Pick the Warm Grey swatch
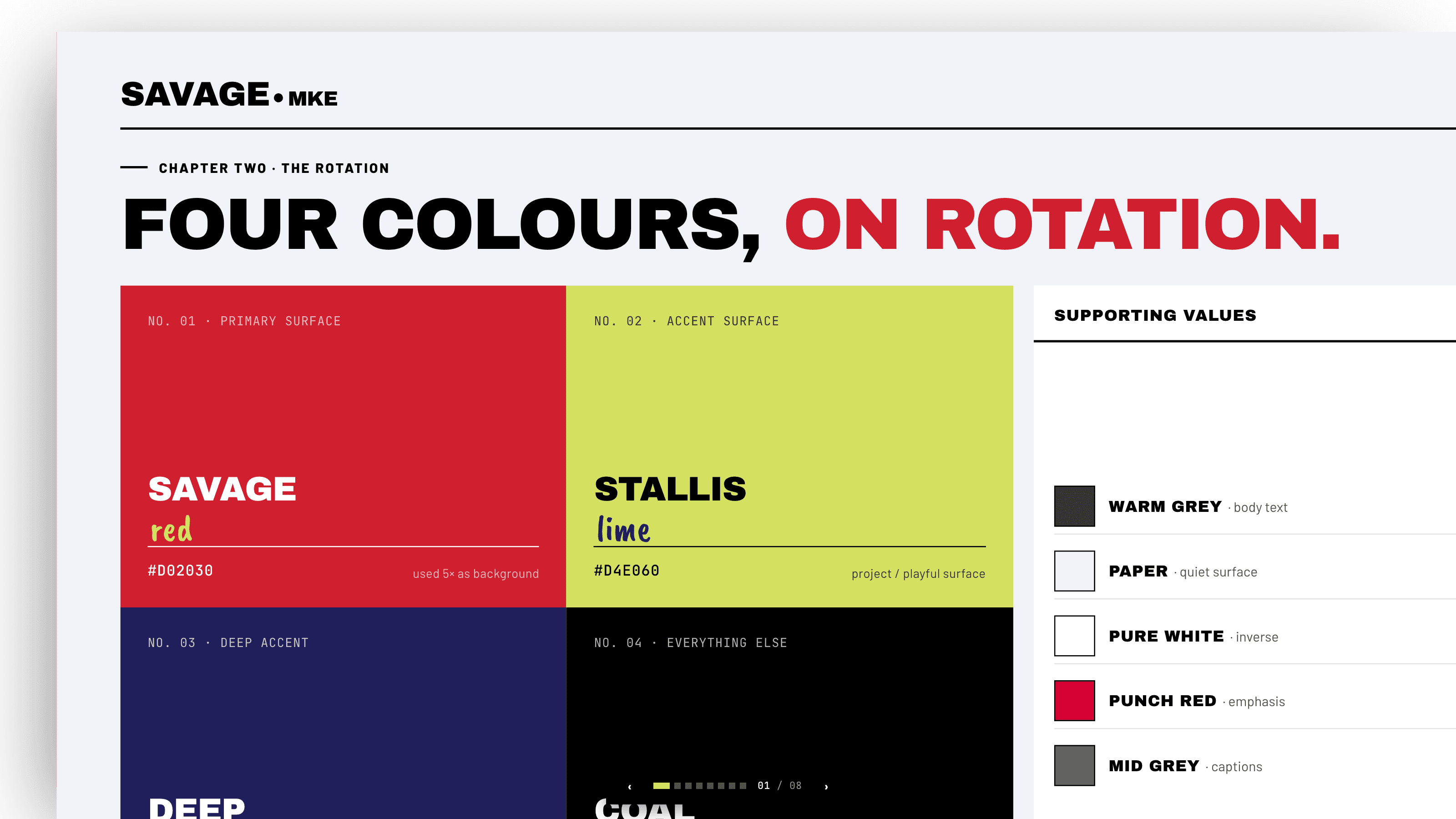Viewport: 1456px width, 819px height. (x=1074, y=506)
